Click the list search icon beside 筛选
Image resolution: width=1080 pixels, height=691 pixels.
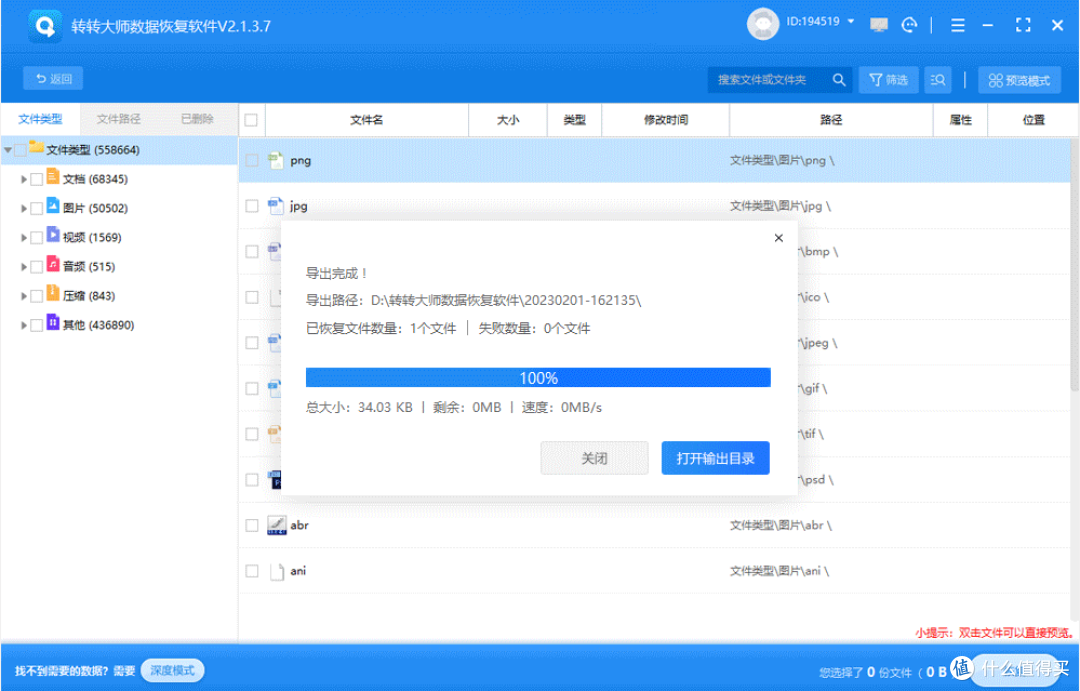tap(937, 80)
